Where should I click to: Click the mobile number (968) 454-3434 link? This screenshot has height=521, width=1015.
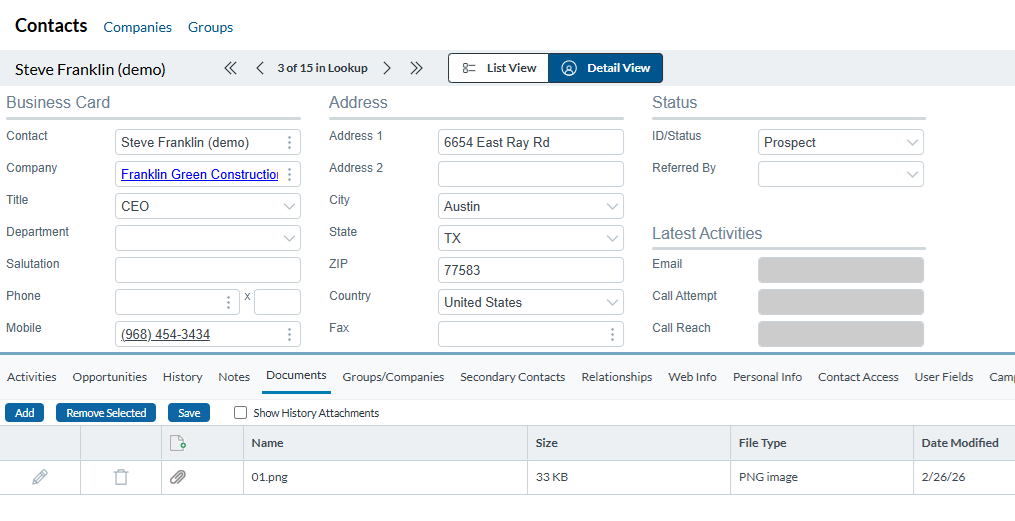click(x=166, y=334)
